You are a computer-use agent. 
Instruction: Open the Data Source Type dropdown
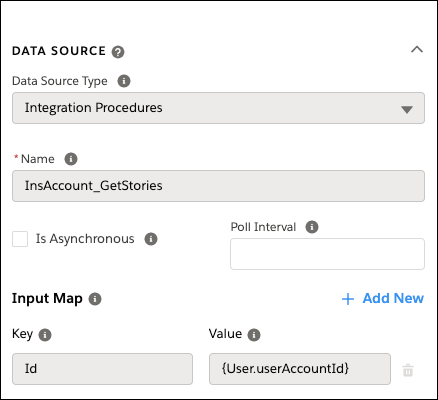[218, 108]
